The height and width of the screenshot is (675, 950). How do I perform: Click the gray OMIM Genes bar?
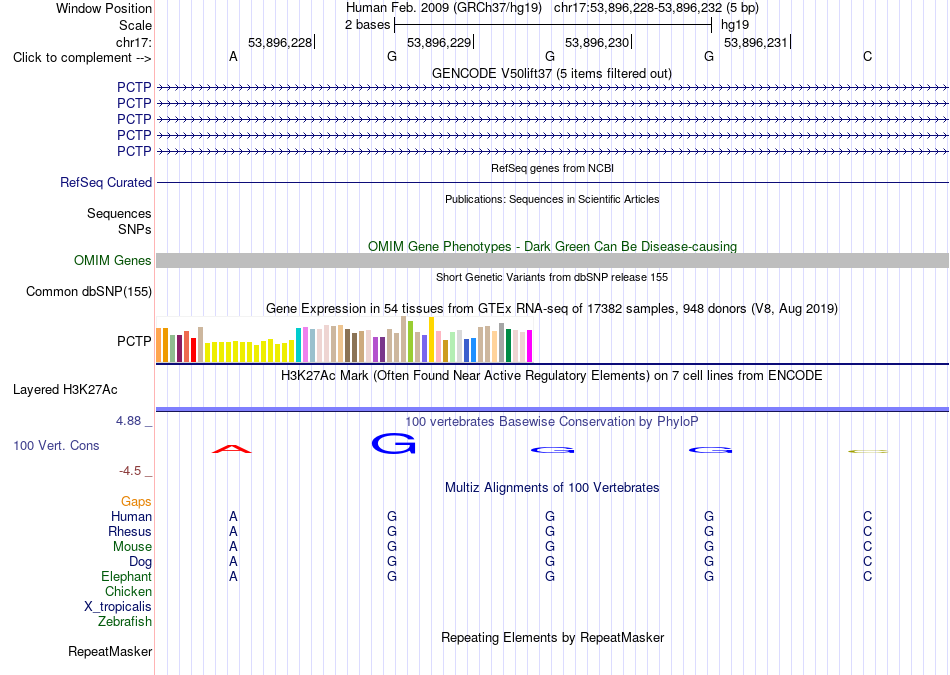click(552, 261)
